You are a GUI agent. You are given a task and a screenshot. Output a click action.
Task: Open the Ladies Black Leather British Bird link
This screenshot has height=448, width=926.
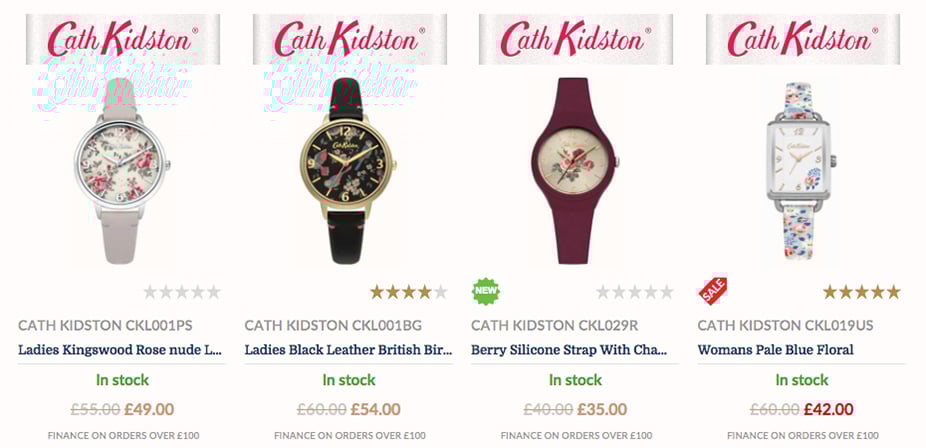(x=348, y=349)
